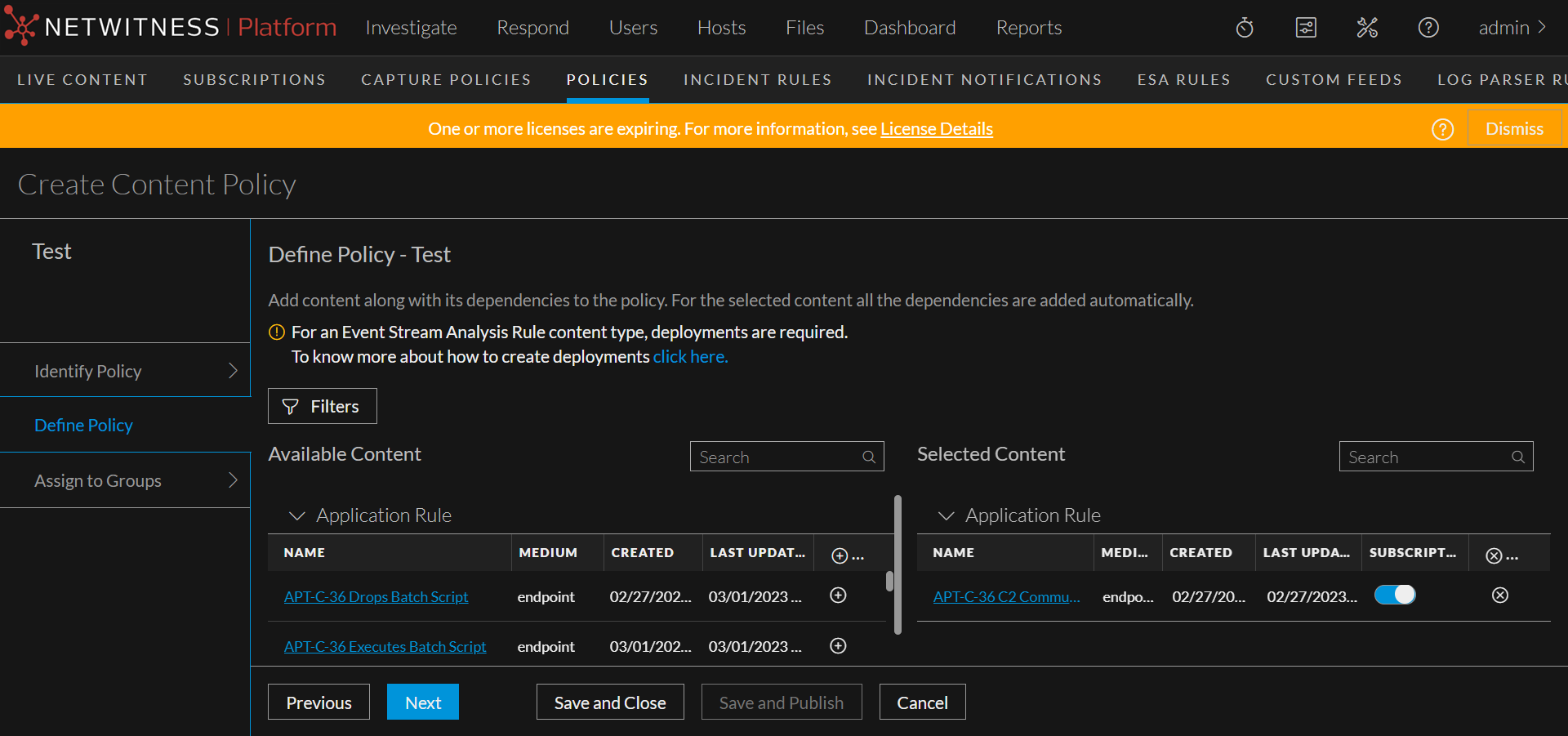Collapse Application Rule under Selected Content
Screen dimensions: 1568x736
pyautogui.click(x=947, y=515)
